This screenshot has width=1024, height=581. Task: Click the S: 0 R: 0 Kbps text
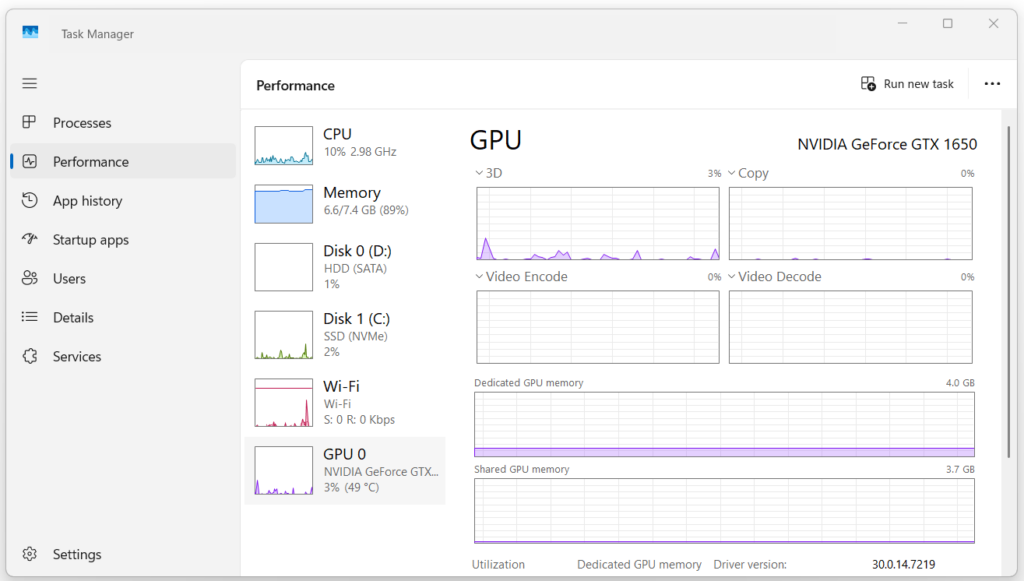tap(359, 420)
